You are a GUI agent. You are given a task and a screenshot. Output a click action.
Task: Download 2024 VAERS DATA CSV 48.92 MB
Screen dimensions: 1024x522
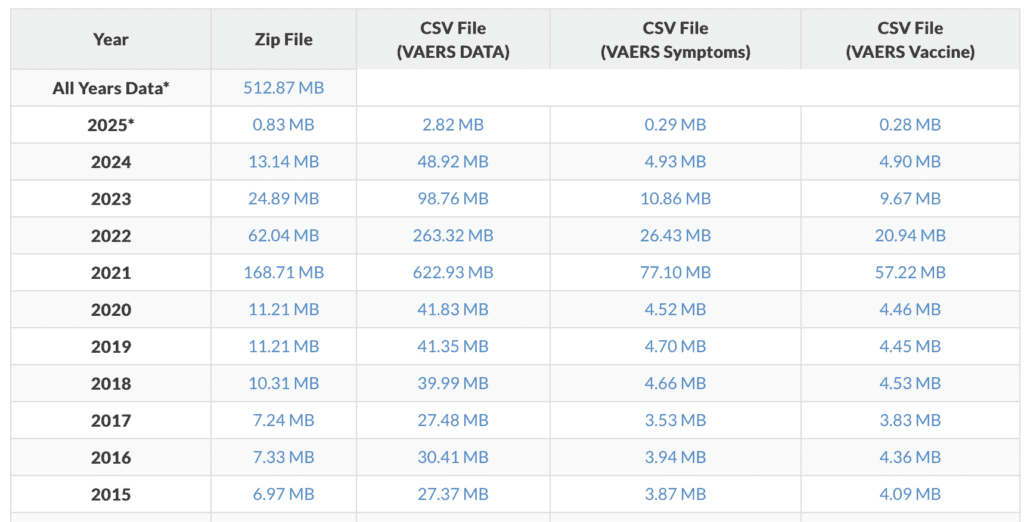[x=453, y=162]
